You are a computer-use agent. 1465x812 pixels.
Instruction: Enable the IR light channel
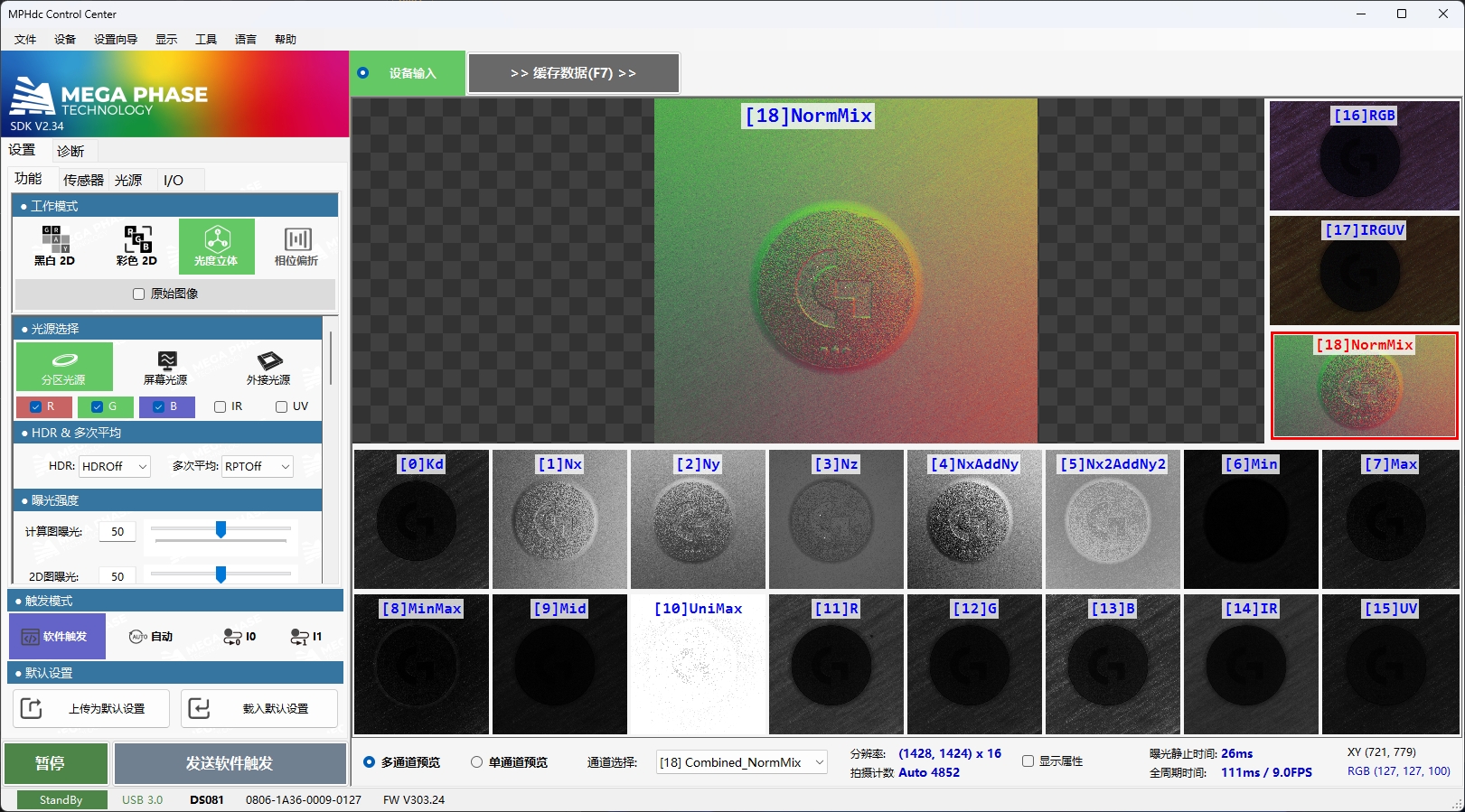[220, 406]
